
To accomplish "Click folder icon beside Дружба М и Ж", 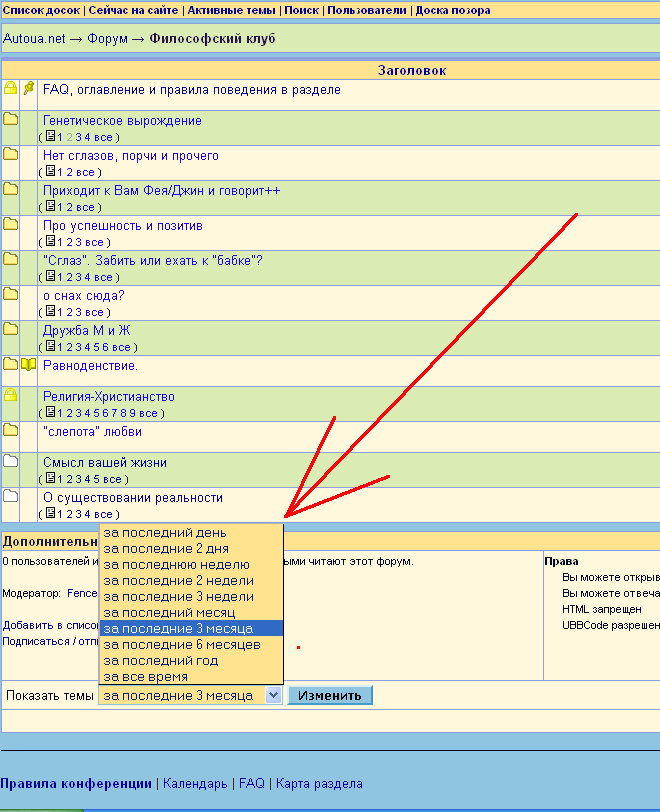I will [10, 329].
